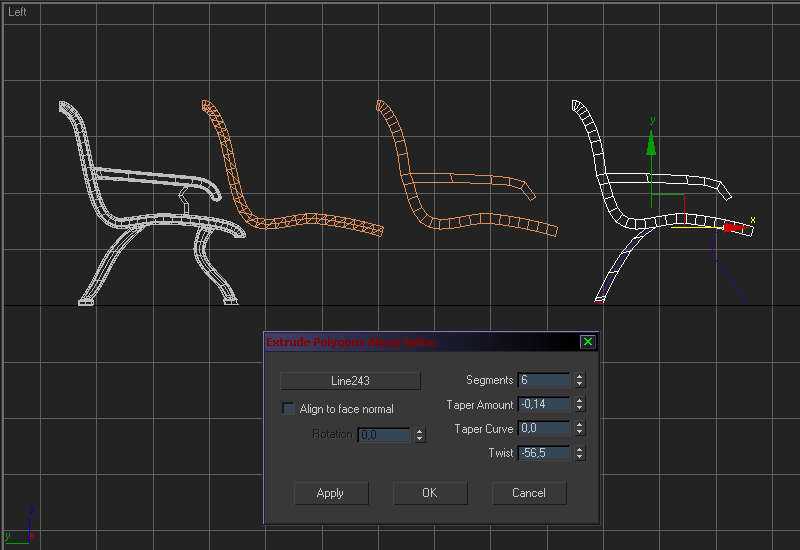The width and height of the screenshot is (800, 550).
Task: Confirm the extrude with OK
Action: [x=429, y=493]
